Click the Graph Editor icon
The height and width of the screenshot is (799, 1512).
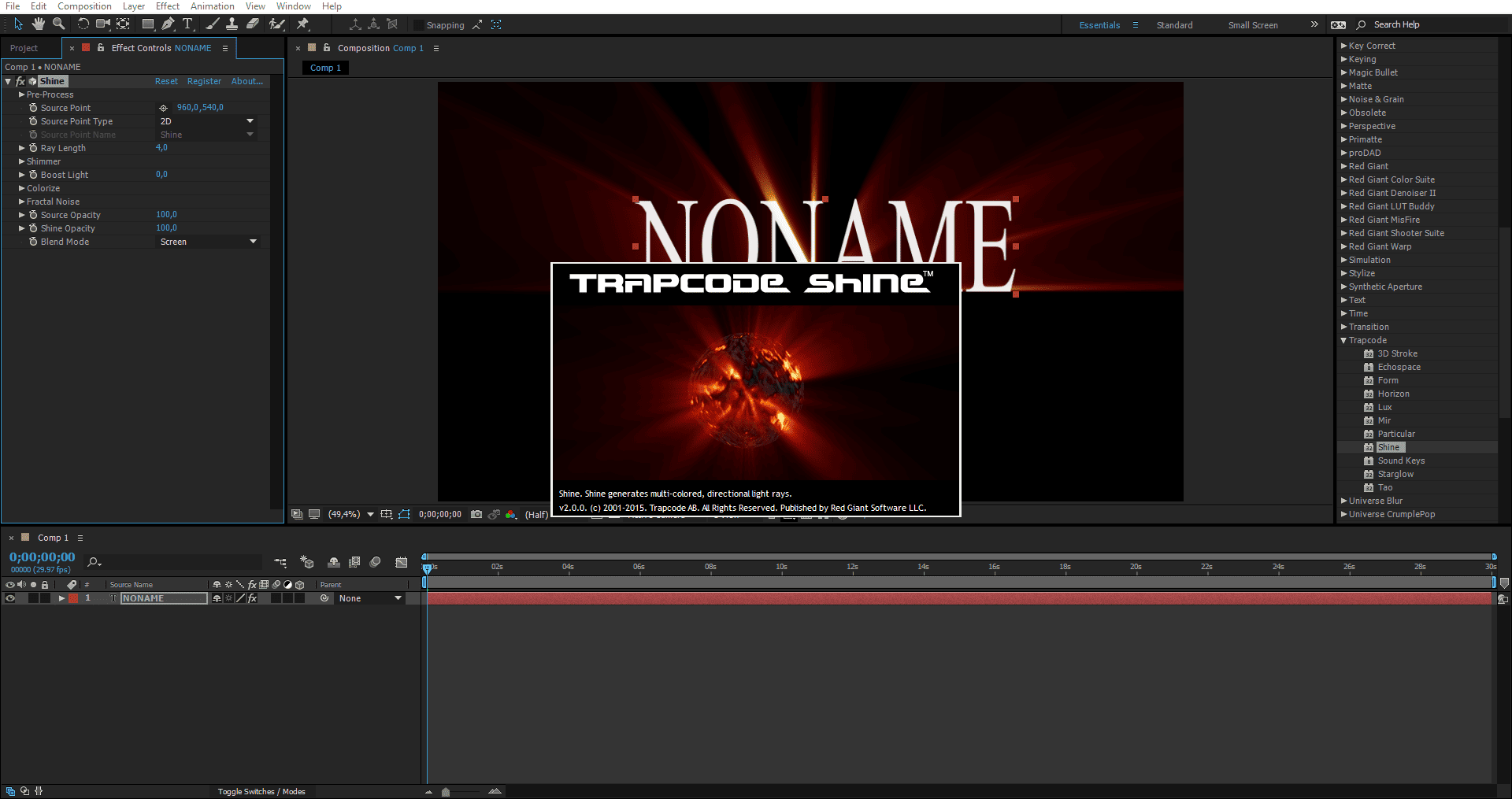[402, 562]
